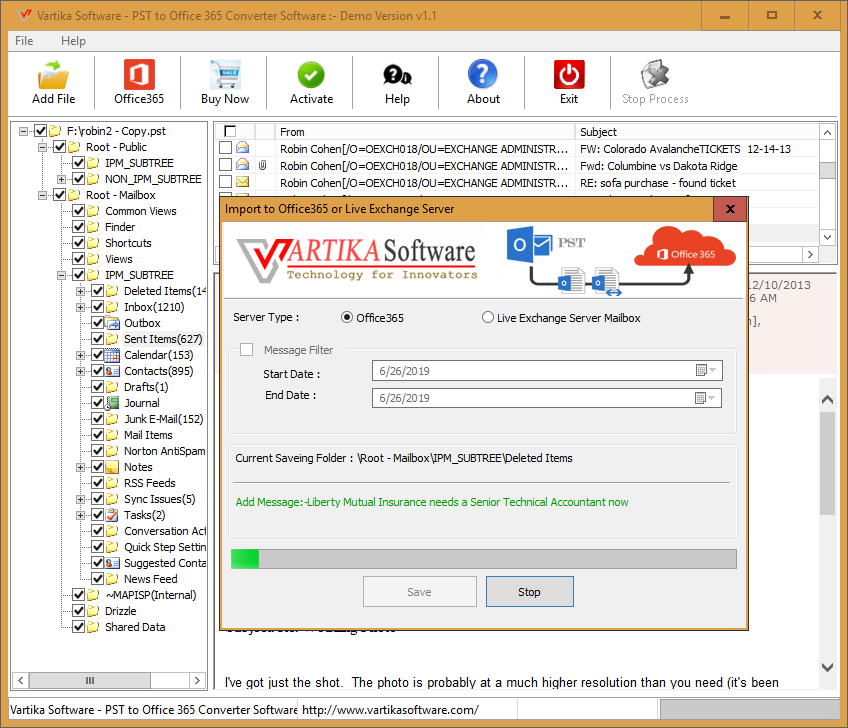The image size is (848, 728).
Task: Open the Start Date calendar dropdown
Action: 706,370
